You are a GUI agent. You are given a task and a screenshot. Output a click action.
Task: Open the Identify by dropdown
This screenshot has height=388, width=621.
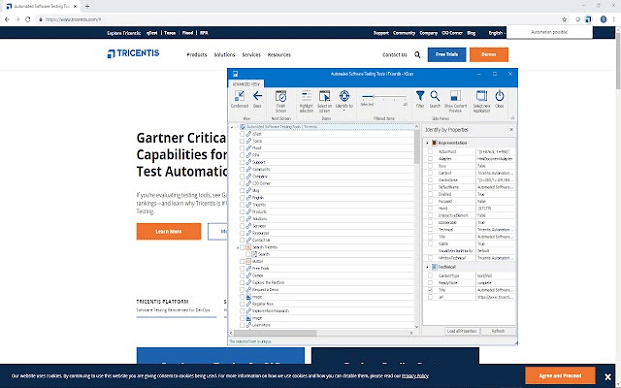344,101
